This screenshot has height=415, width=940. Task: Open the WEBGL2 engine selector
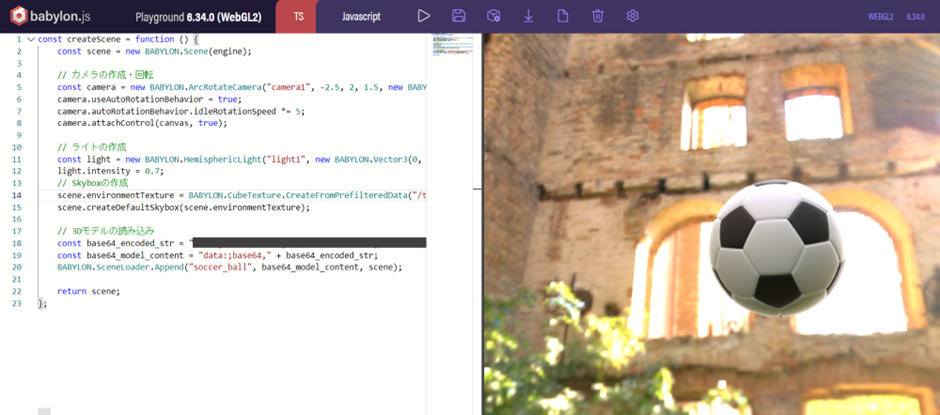(x=881, y=17)
